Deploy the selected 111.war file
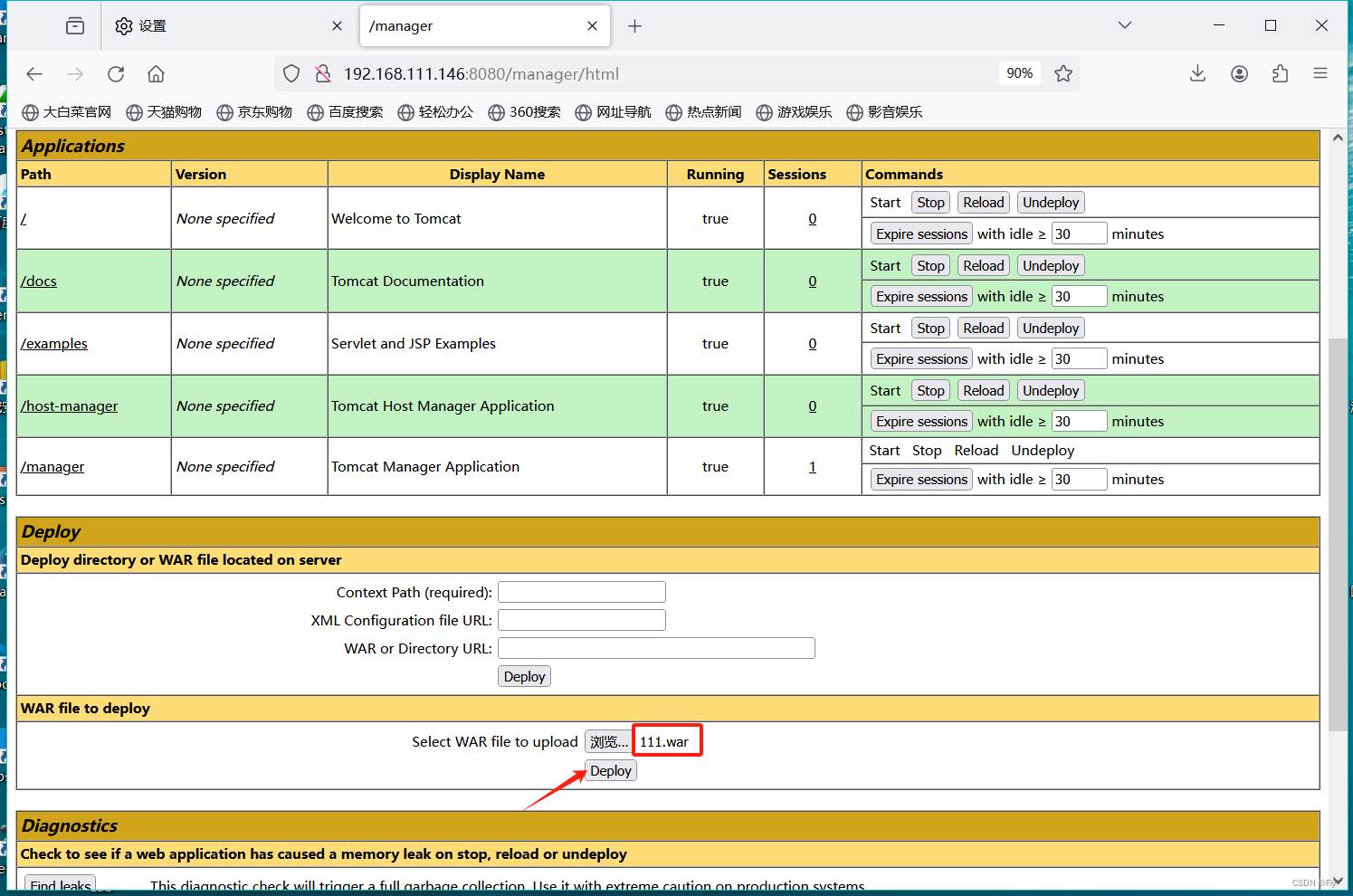Image resolution: width=1353 pixels, height=896 pixels. point(611,771)
